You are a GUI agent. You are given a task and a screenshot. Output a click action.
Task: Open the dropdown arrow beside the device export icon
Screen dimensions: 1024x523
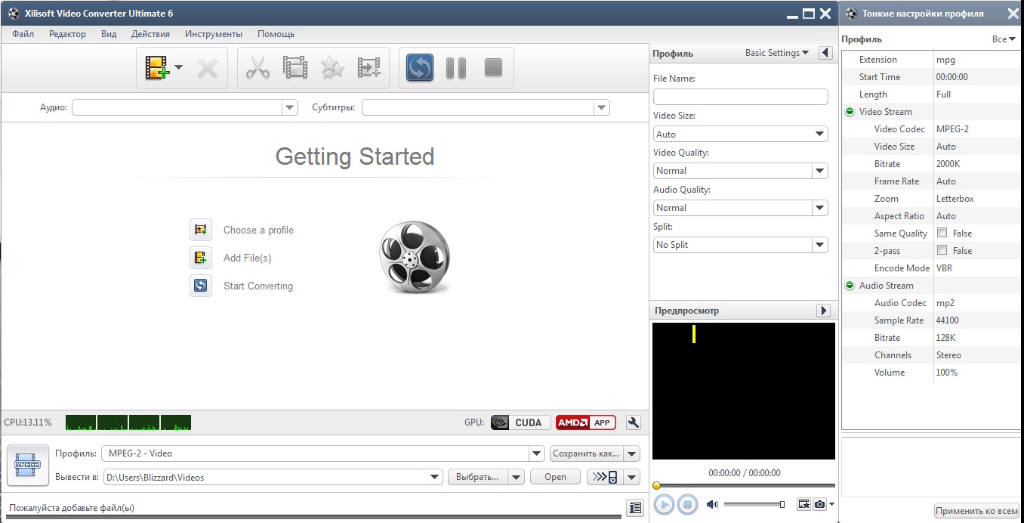pos(632,477)
